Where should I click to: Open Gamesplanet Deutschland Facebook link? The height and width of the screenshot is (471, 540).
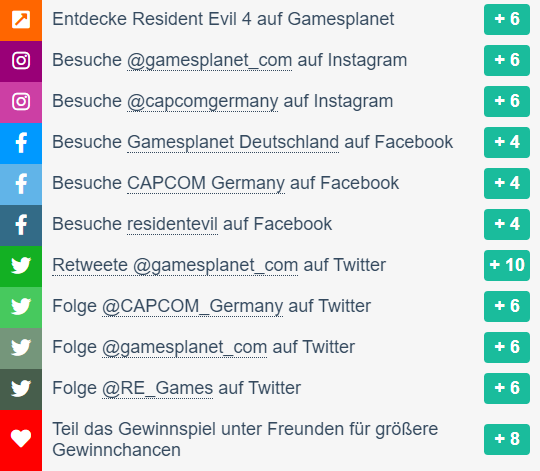coord(233,142)
